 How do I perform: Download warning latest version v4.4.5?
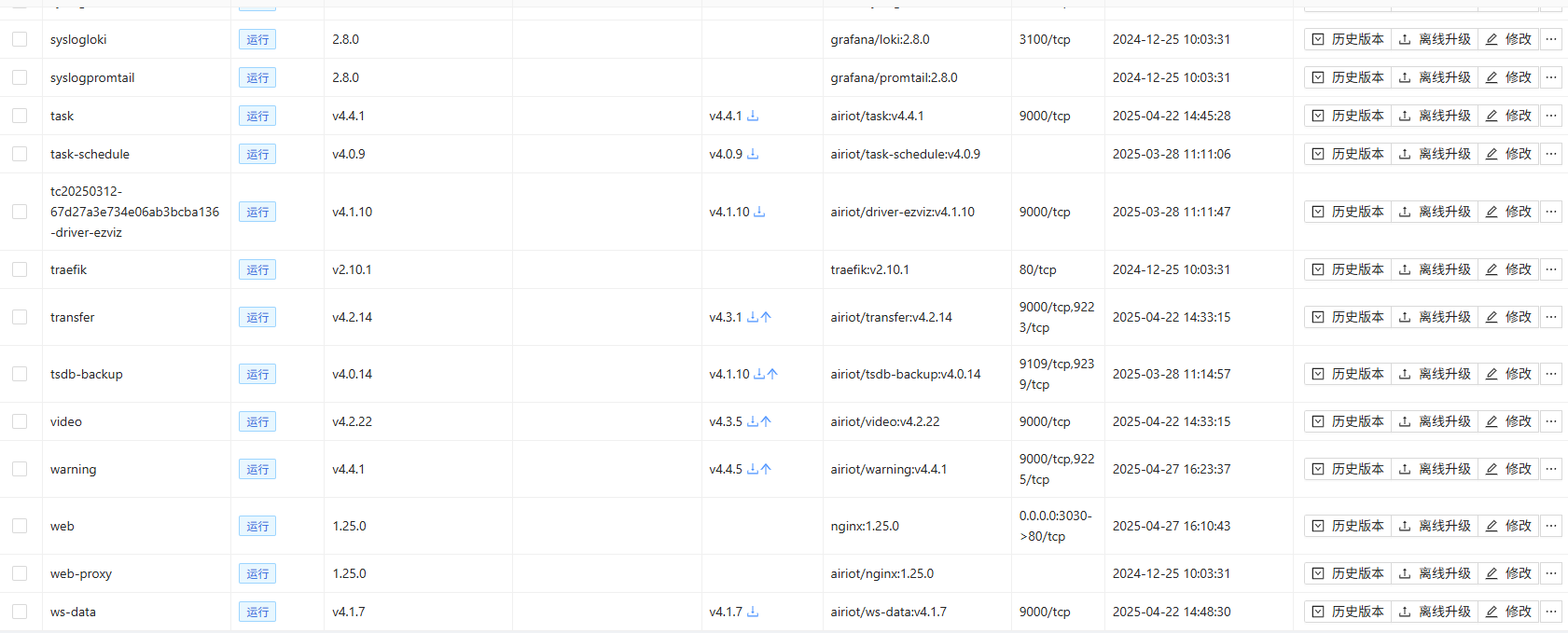[x=753, y=469]
